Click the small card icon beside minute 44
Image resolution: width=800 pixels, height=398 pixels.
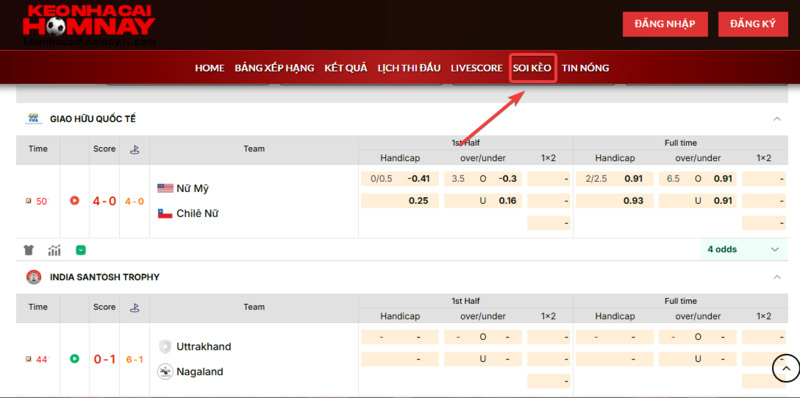tap(29, 359)
